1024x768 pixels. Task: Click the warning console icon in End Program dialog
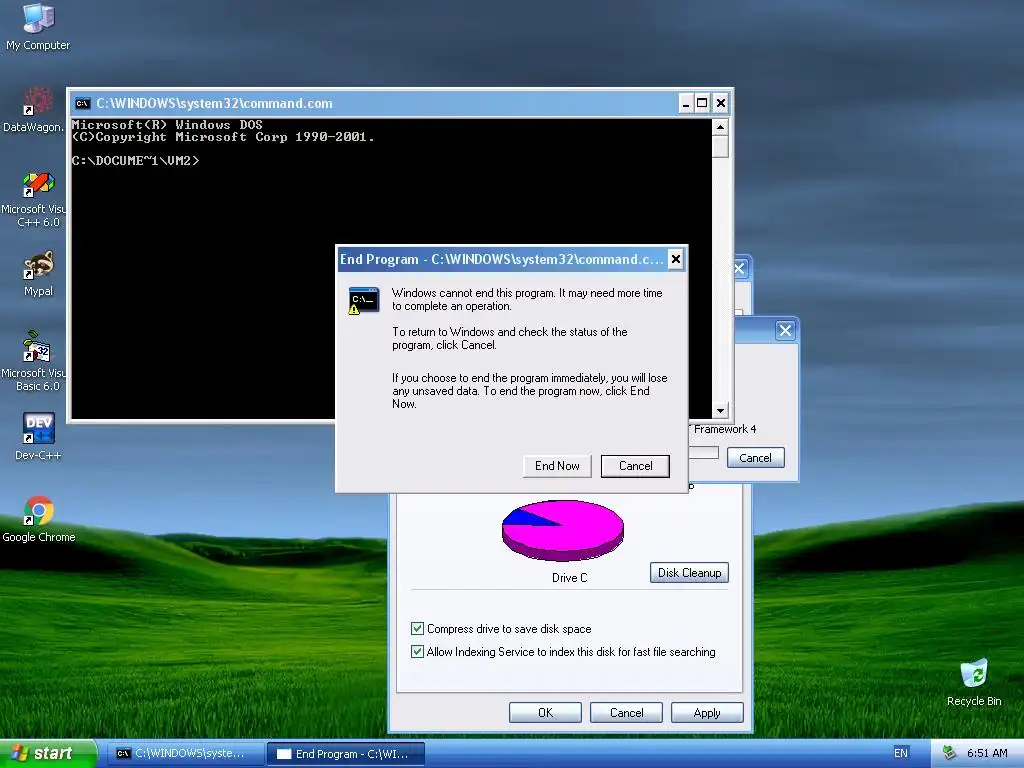pos(364,300)
